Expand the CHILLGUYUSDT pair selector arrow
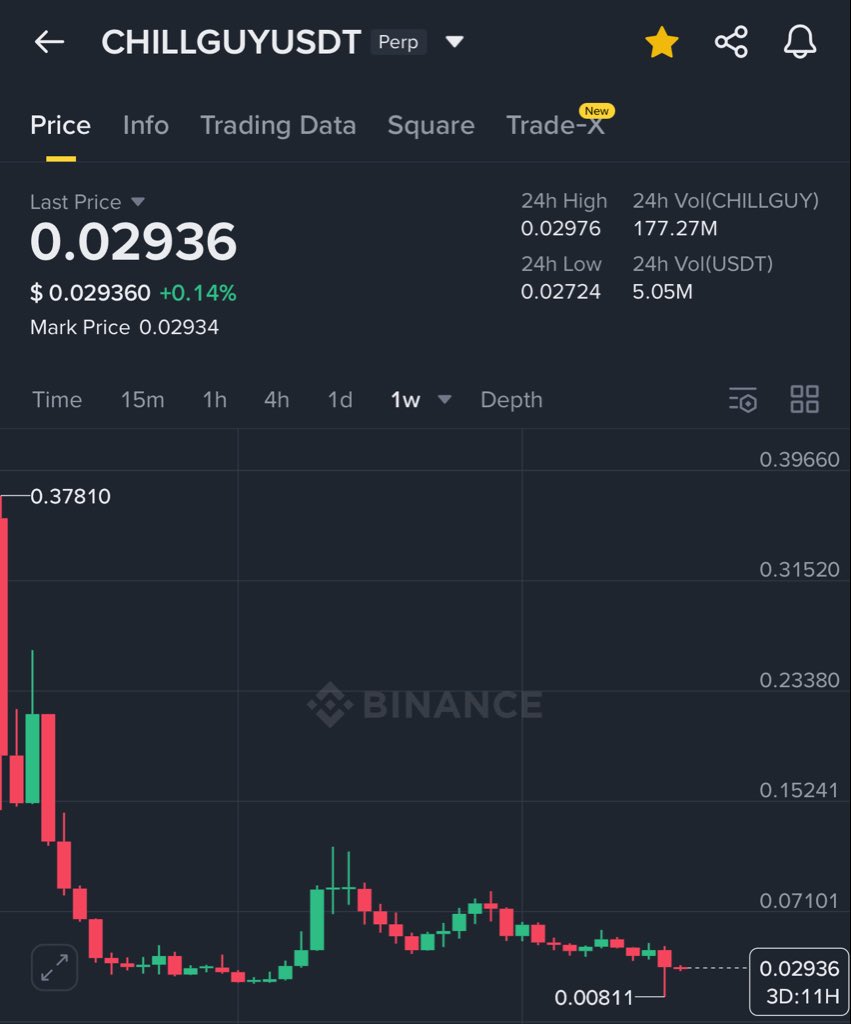851x1024 pixels. [x=454, y=42]
